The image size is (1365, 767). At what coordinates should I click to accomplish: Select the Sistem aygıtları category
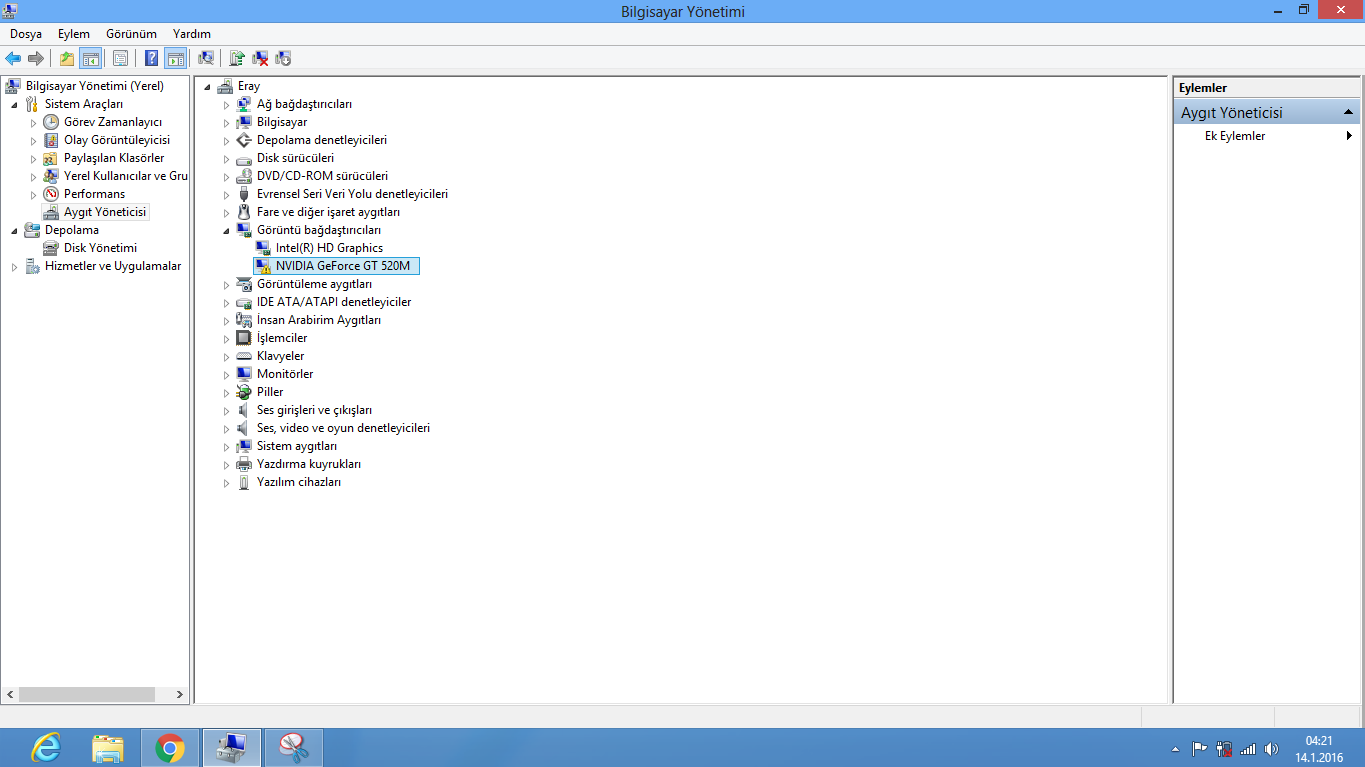297,446
